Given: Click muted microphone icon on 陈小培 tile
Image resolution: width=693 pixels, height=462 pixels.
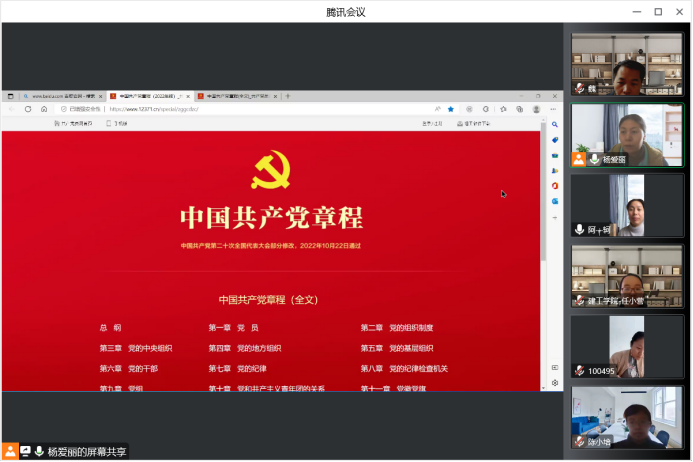Looking at the screenshot, I should click(x=578, y=441).
